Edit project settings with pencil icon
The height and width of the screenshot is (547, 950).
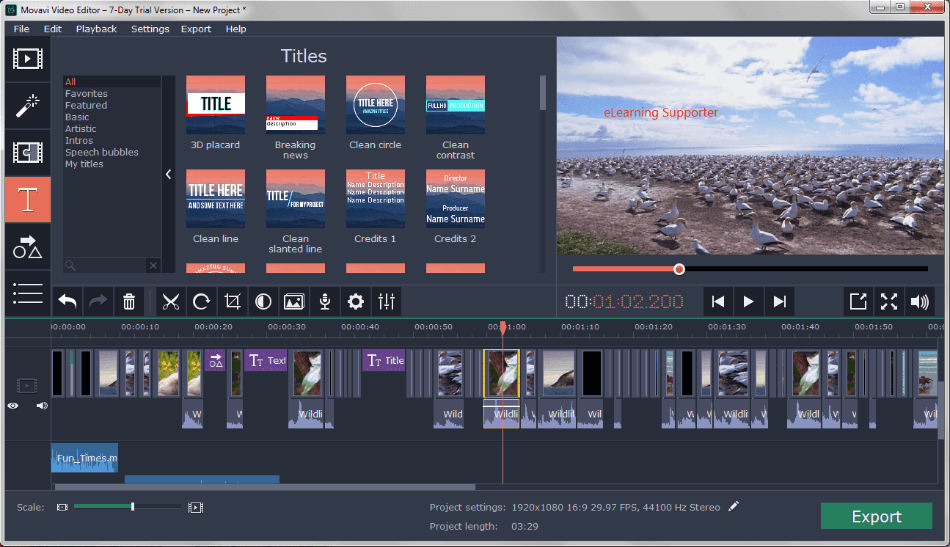coord(734,506)
